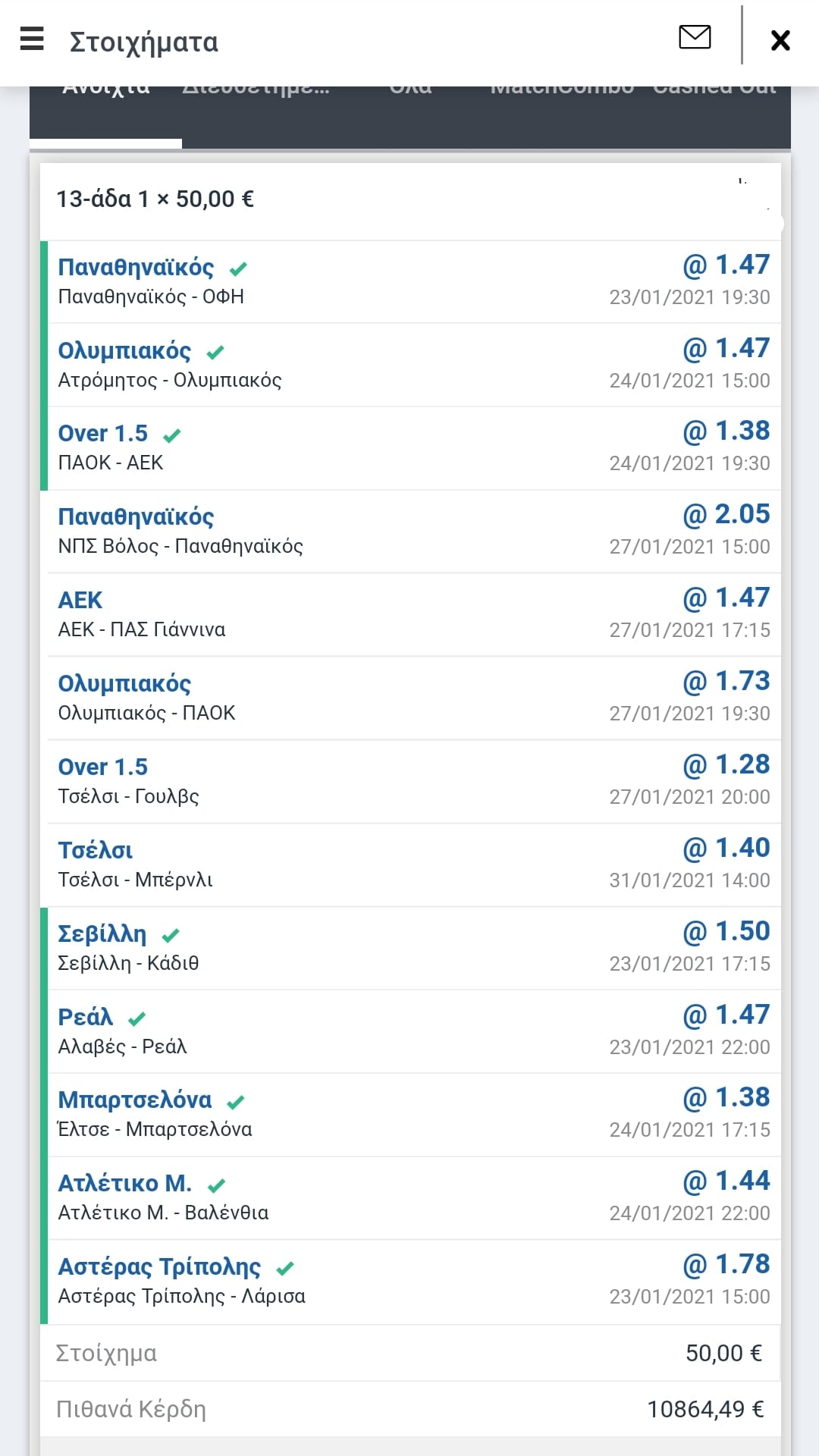Click checkmark beside Ατλέτικο Μ.
This screenshot has height=1456, width=819.
click(x=216, y=1185)
